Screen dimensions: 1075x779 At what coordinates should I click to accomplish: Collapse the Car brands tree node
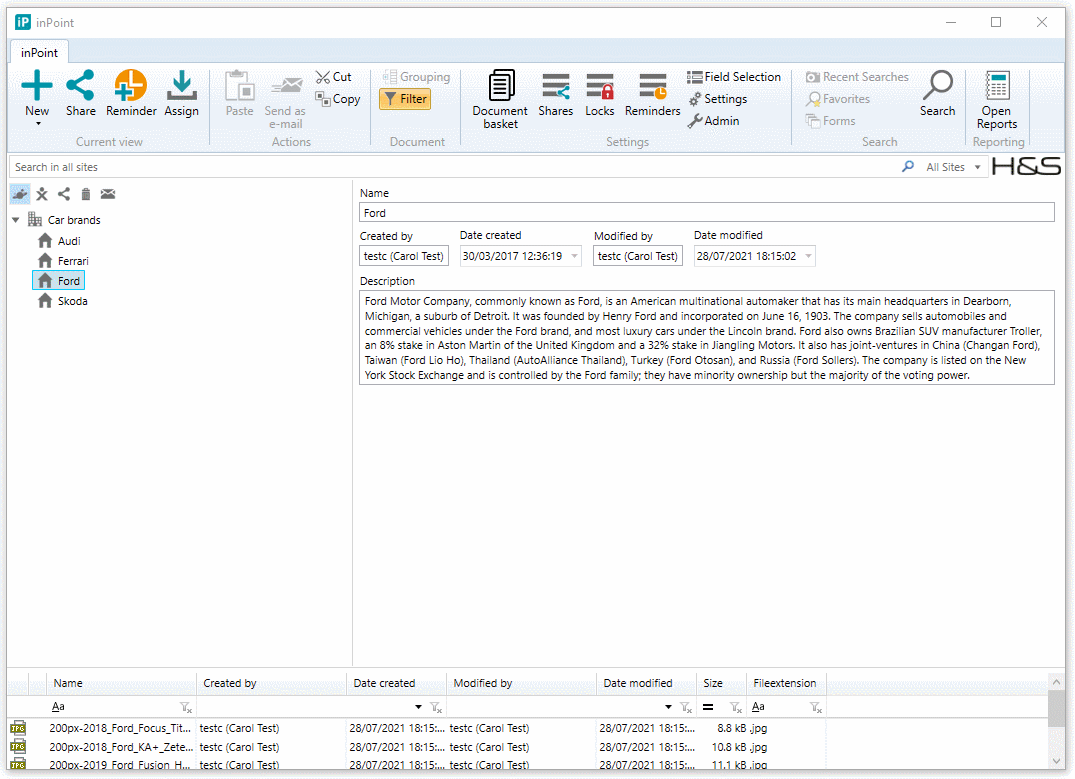16,220
